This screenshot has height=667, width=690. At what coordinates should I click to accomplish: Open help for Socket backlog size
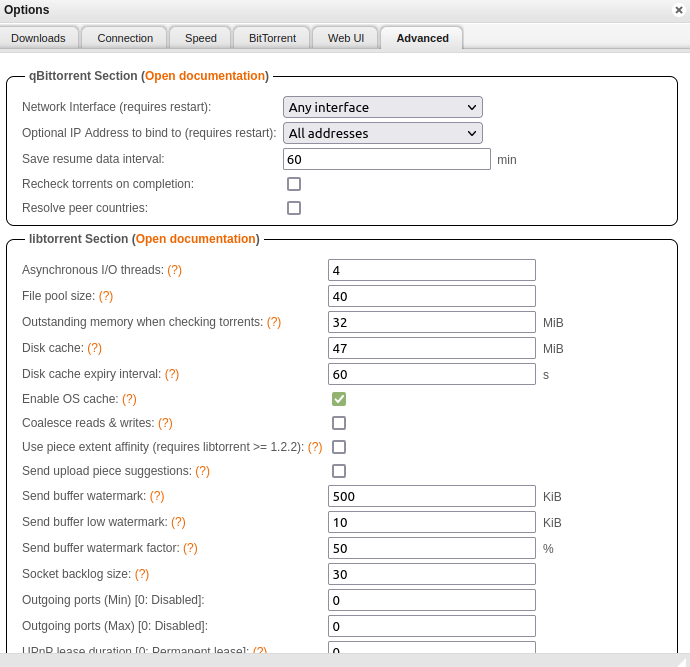(x=142, y=574)
